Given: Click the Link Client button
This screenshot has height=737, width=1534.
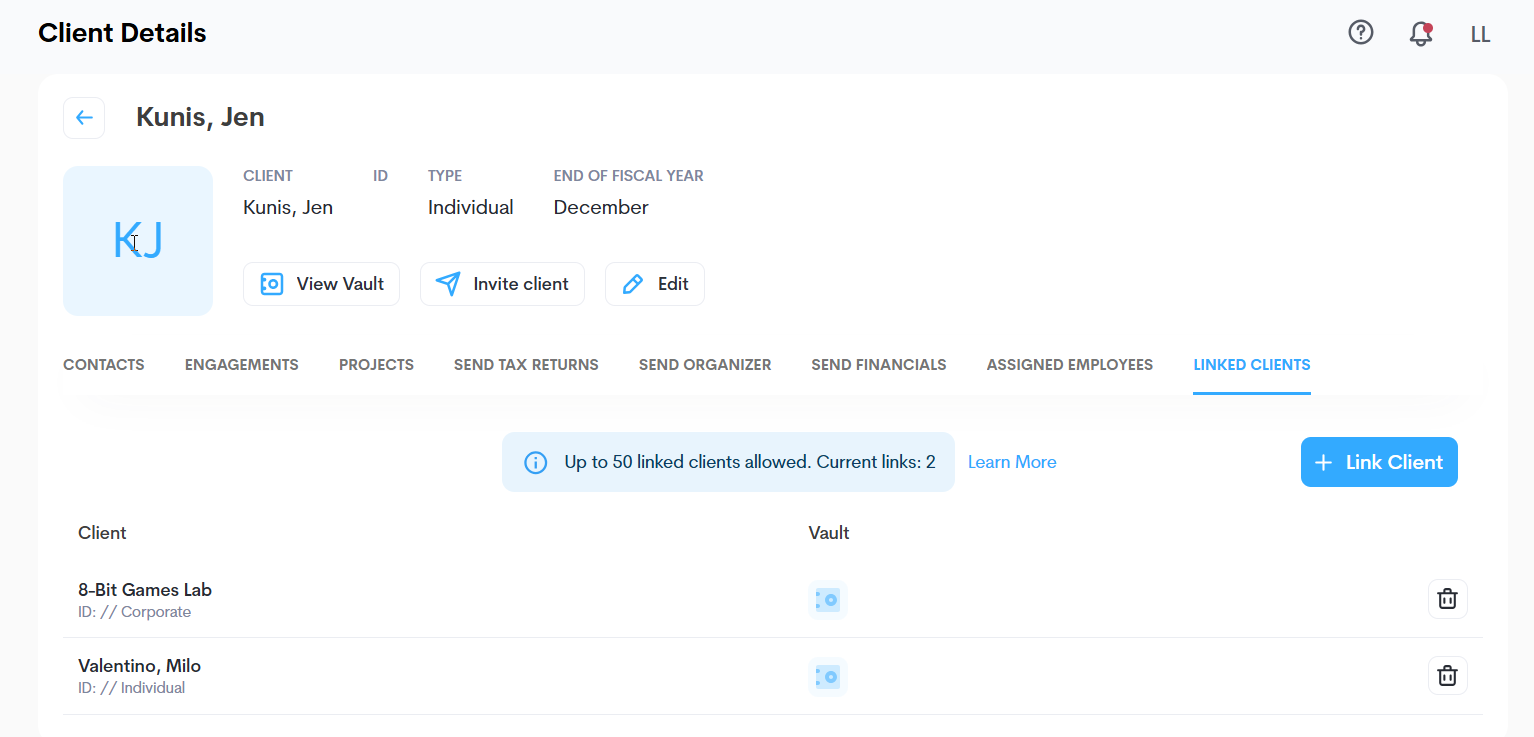Looking at the screenshot, I should click(x=1379, y=462).
